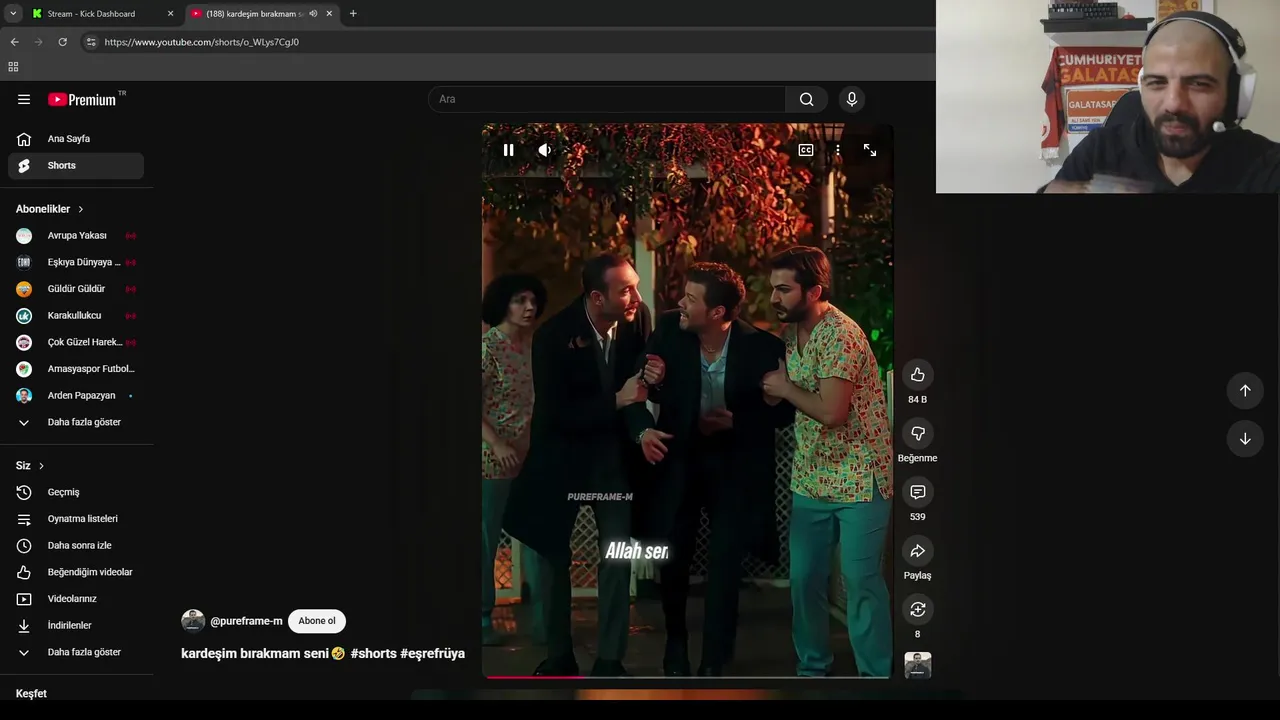
Task: Open Ana Sayfa in sidebar
Action: [x=76, y=139]
